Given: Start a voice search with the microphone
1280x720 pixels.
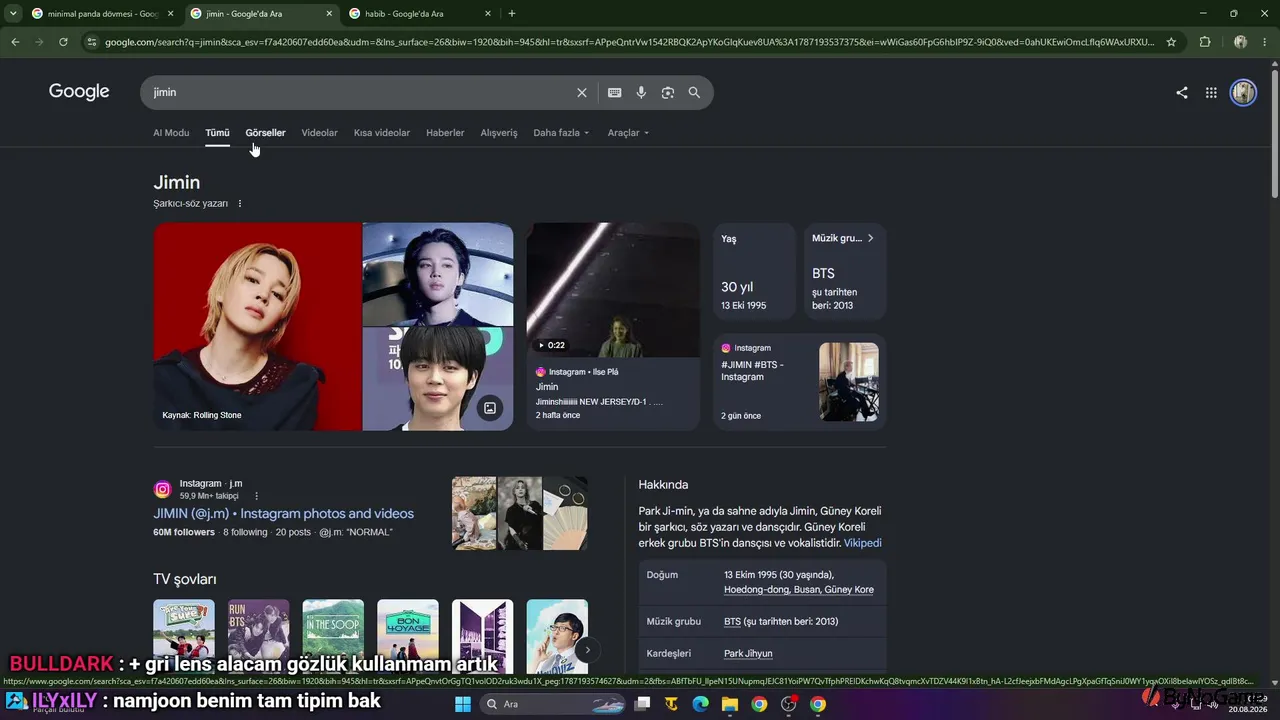Looking at the screenshot, I should click(x=641, y=92).
